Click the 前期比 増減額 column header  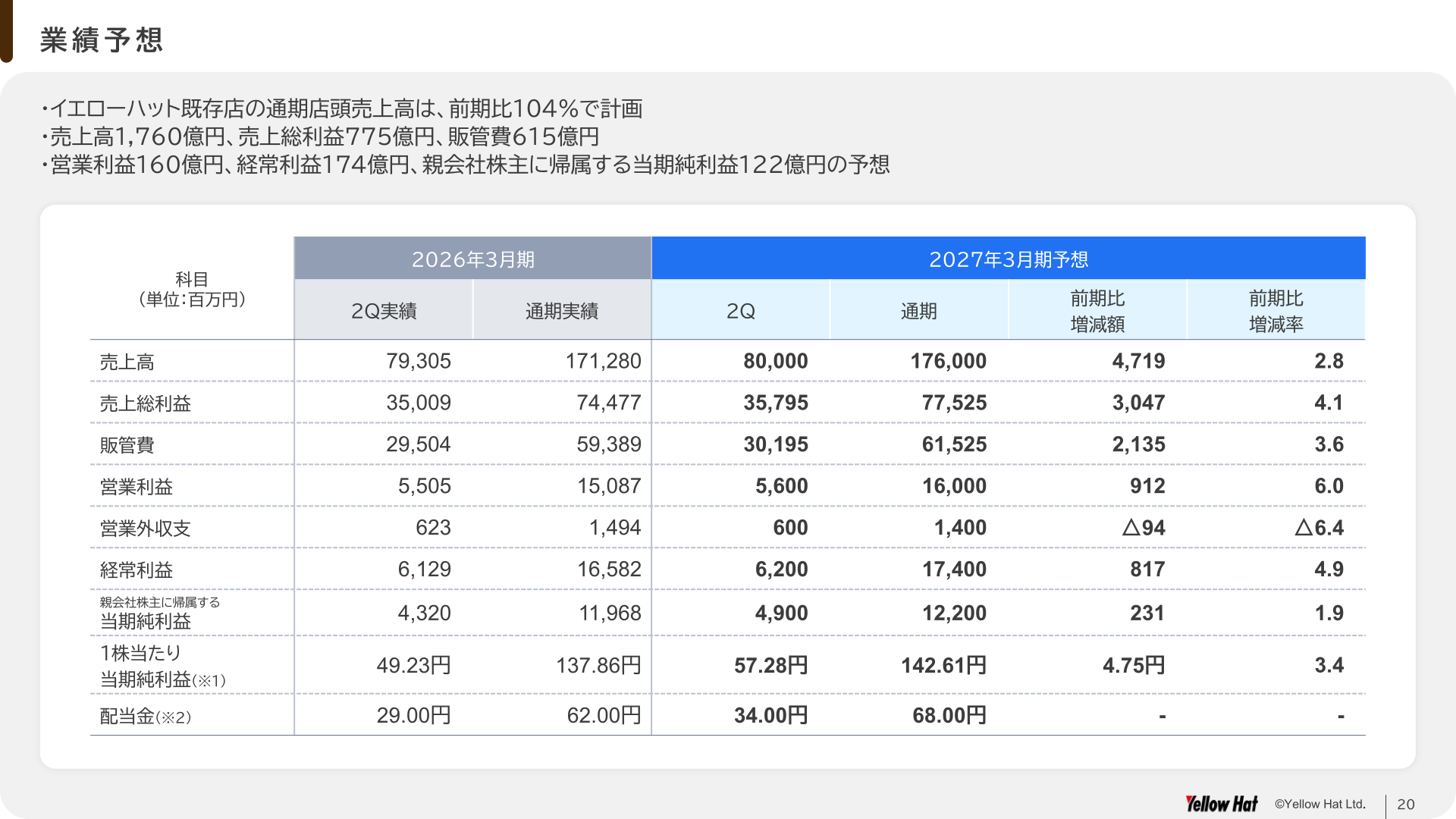pyautogui.click(x=1097, y=311)
